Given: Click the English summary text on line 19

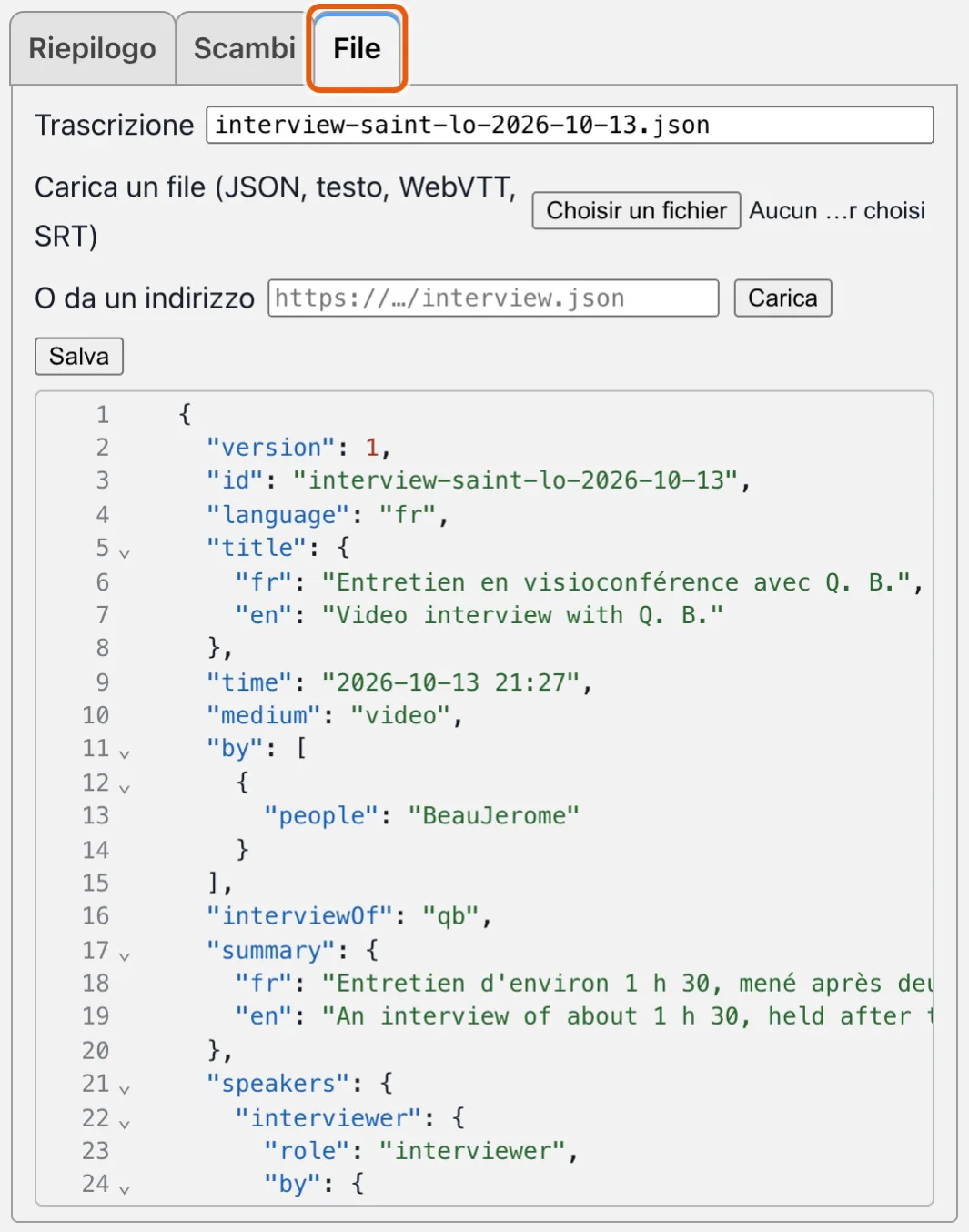Looking at the screenshot, I should coord(628,1015).
